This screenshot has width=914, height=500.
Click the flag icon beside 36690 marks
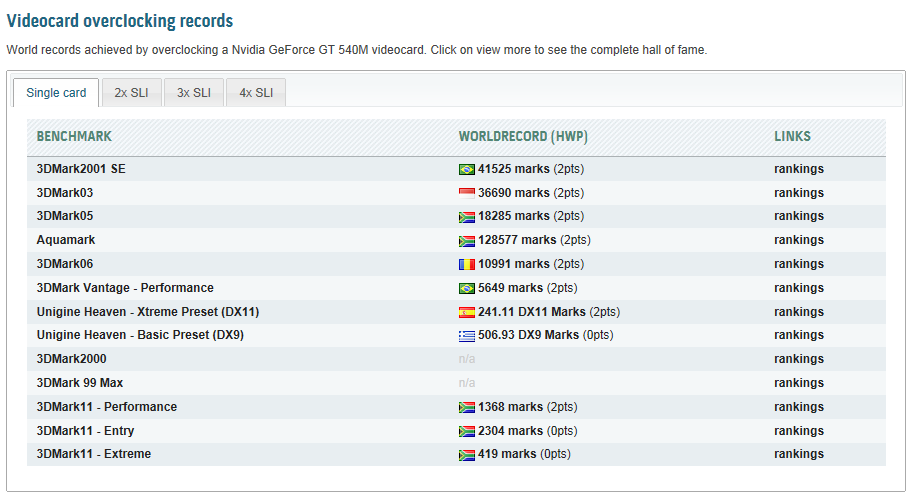point(466,193)
